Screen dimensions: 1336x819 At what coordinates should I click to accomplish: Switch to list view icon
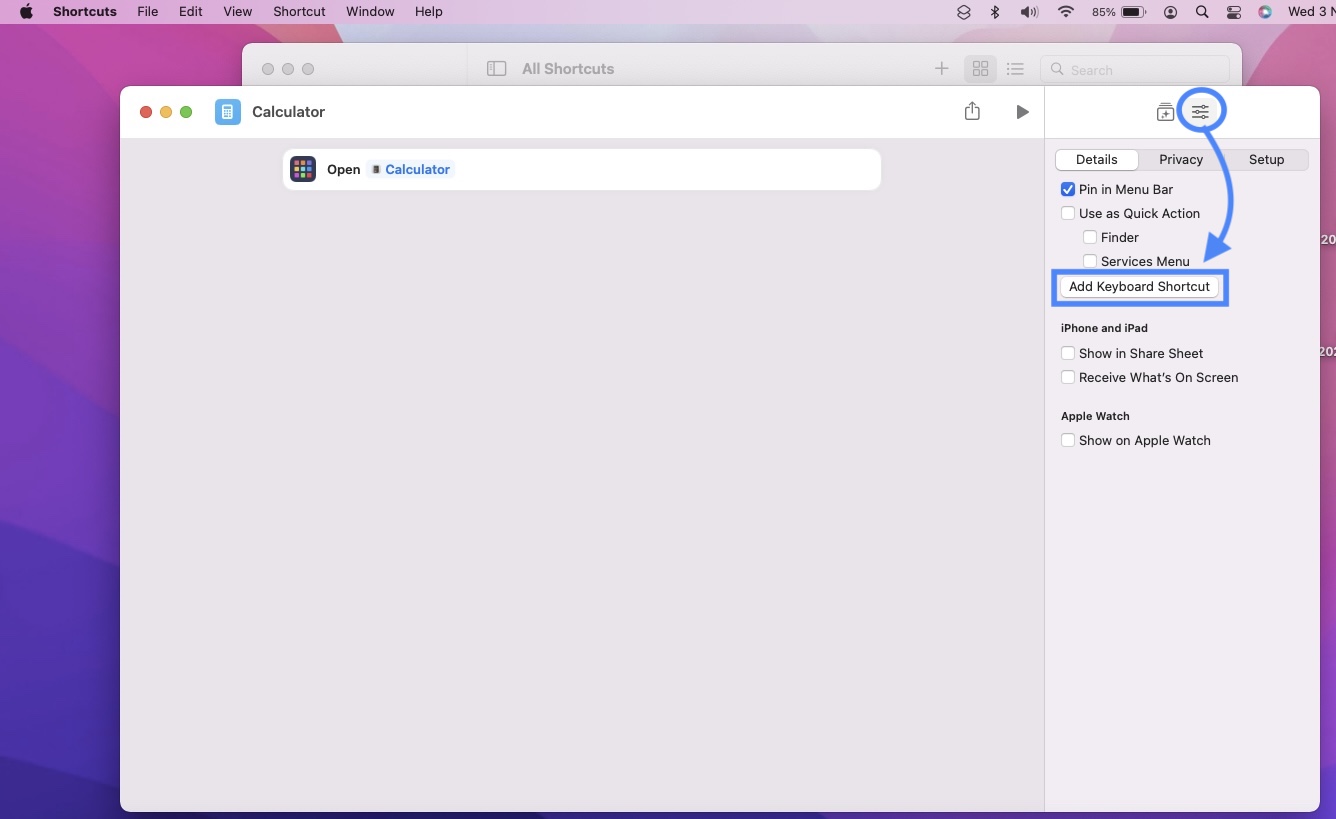(x=1015, y=69)
